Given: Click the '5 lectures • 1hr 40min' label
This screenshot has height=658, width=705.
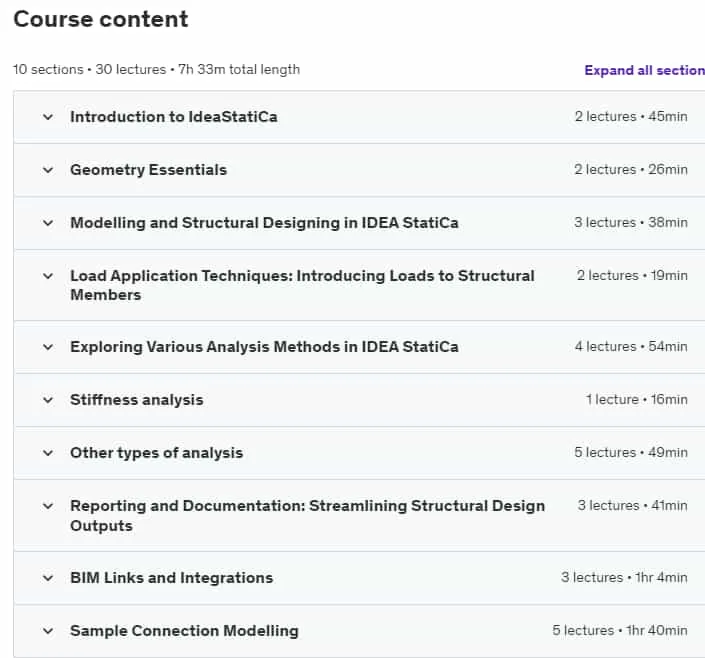Looking at the screenshot, I should click(x=620, y=631).
